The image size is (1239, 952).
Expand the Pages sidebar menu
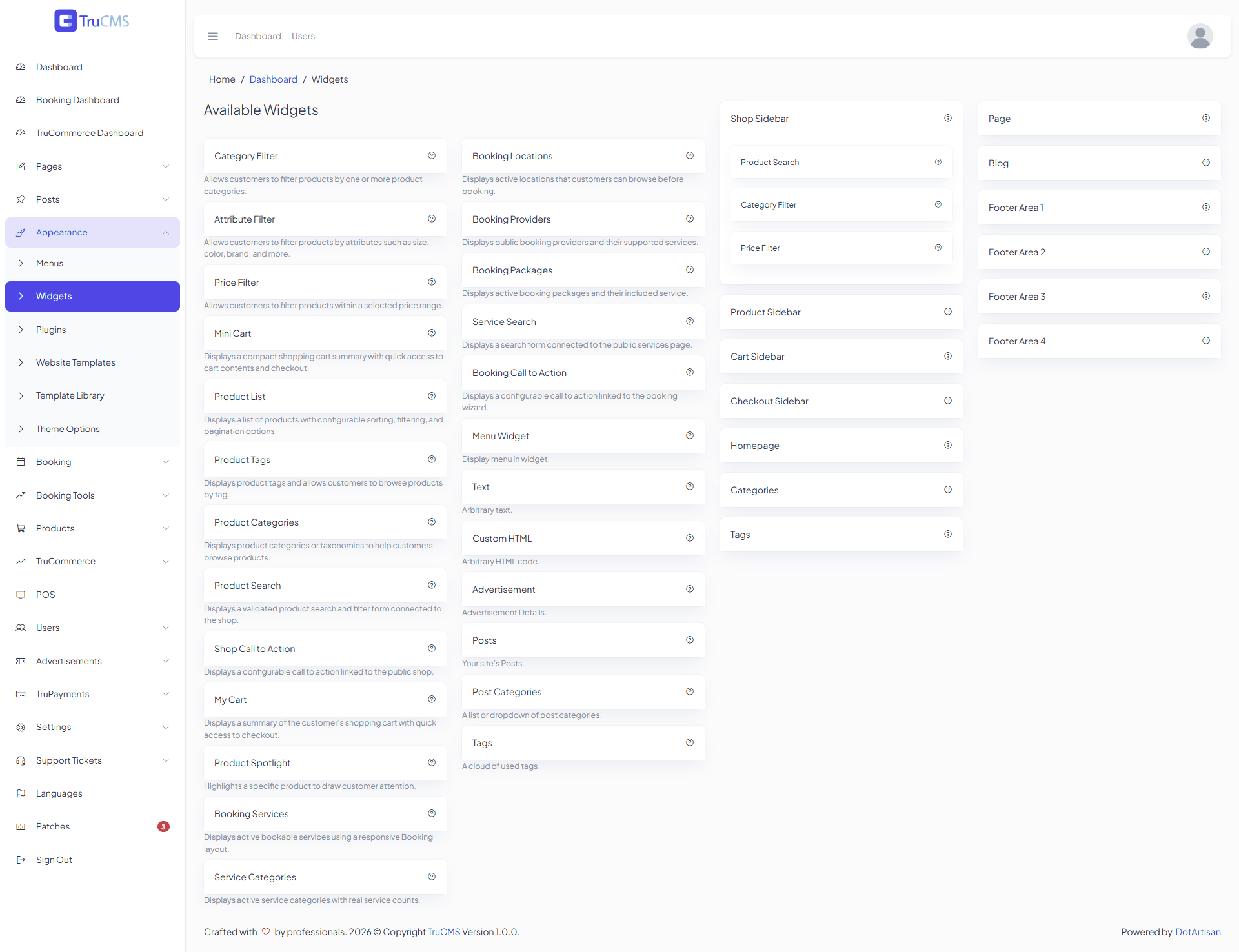(92, 166)
